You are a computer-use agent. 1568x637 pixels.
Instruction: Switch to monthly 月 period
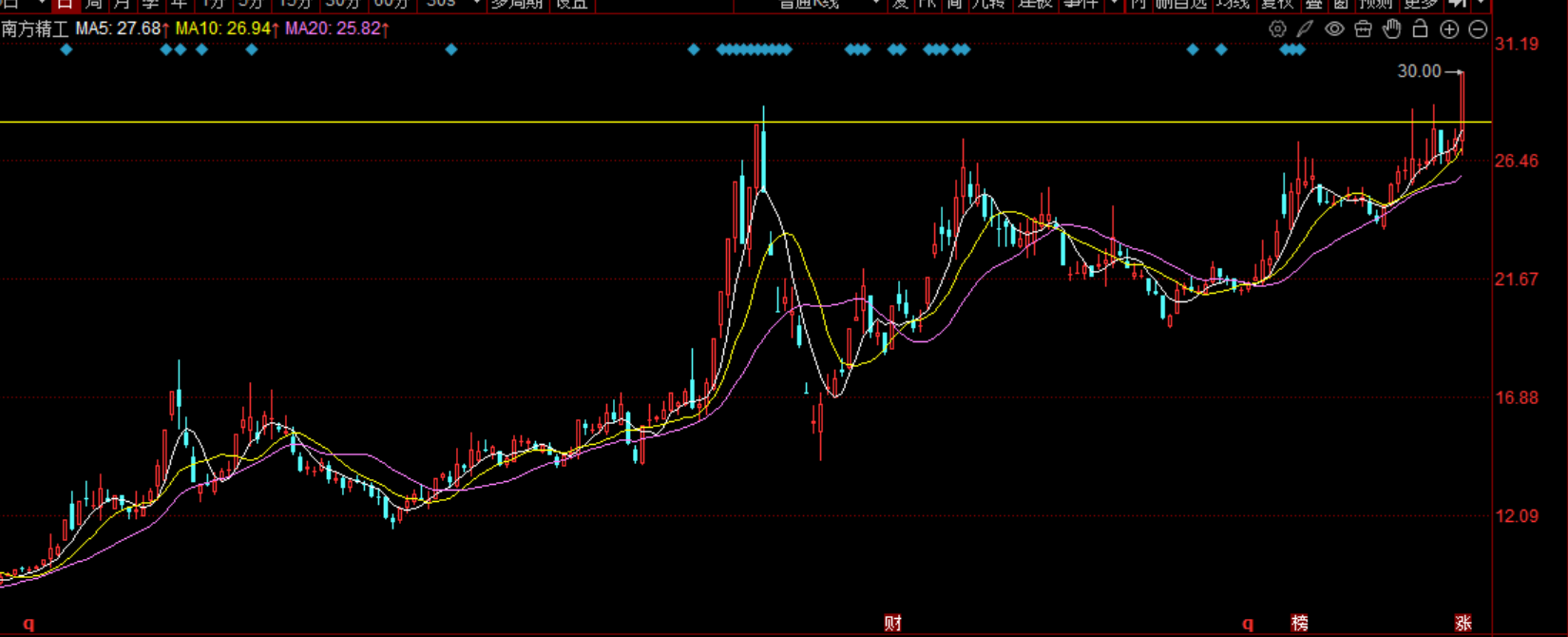(x=122, y=4)
